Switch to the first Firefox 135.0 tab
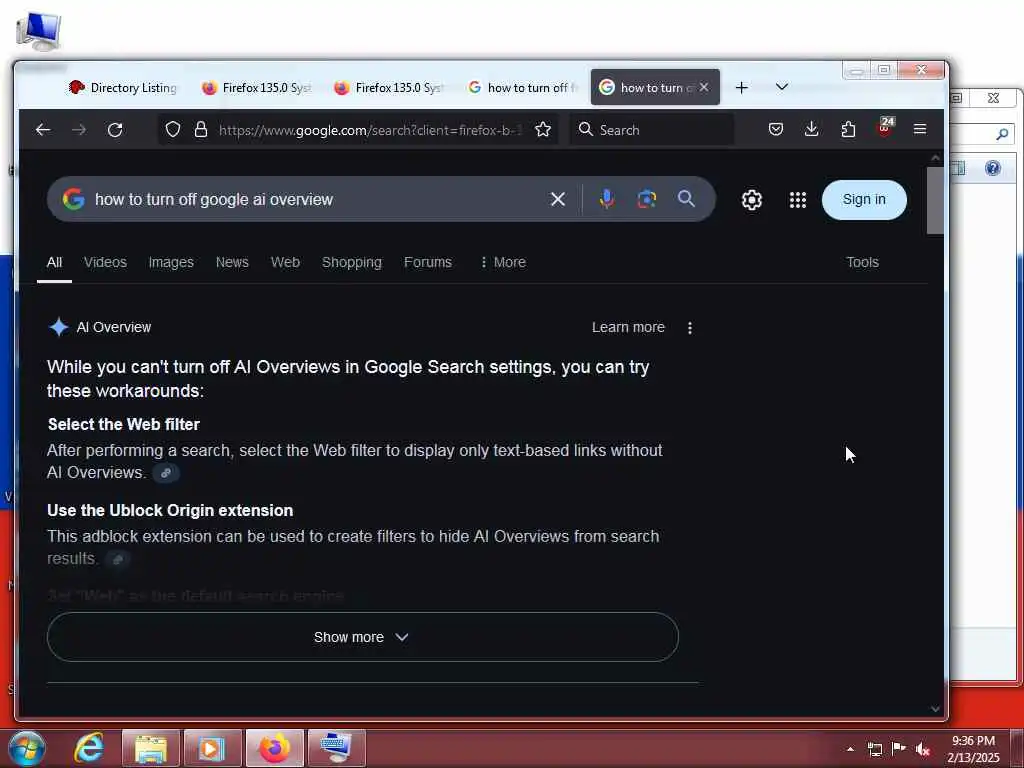The height and width of the screenshot is (768, 1024). pyautogui.click(x=256, y=88)
